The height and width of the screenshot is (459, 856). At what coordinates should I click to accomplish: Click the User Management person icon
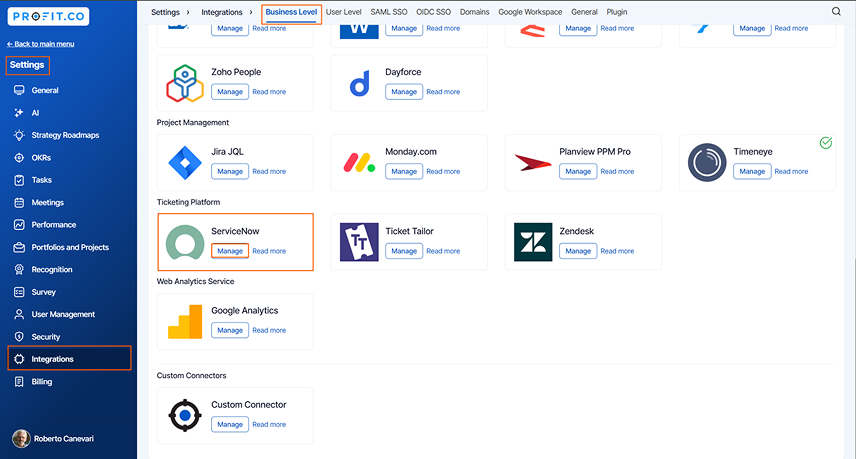click(x=19, y=314)
